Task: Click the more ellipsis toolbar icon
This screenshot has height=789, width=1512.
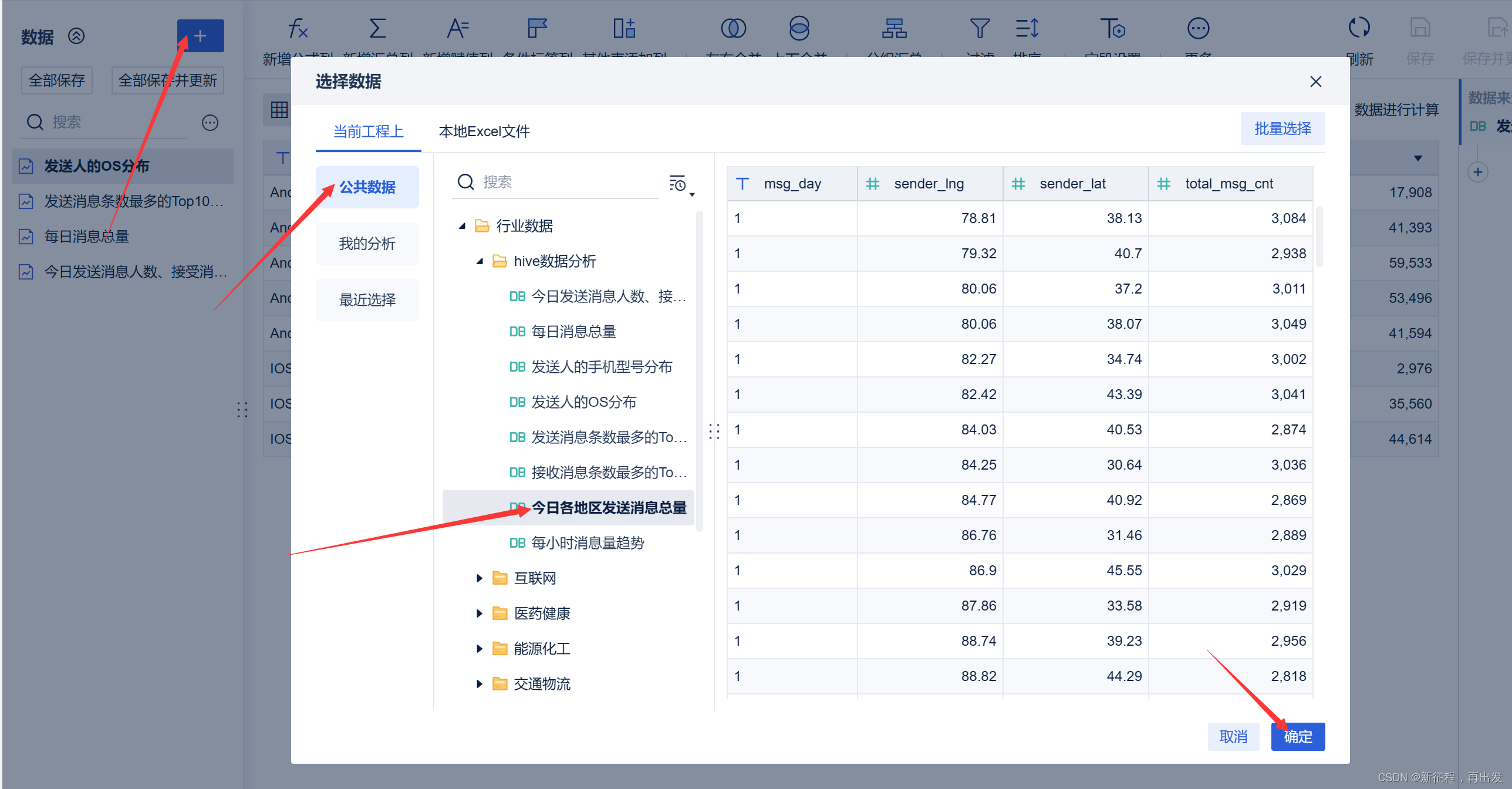Action: pyautogui.click(x=1198, y=28)
